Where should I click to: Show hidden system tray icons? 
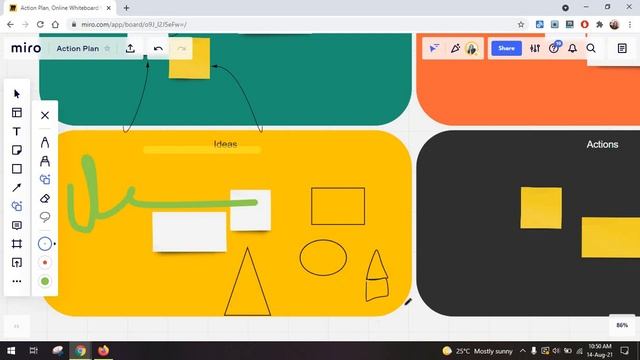pyautogui.click(x=523, y=351)
